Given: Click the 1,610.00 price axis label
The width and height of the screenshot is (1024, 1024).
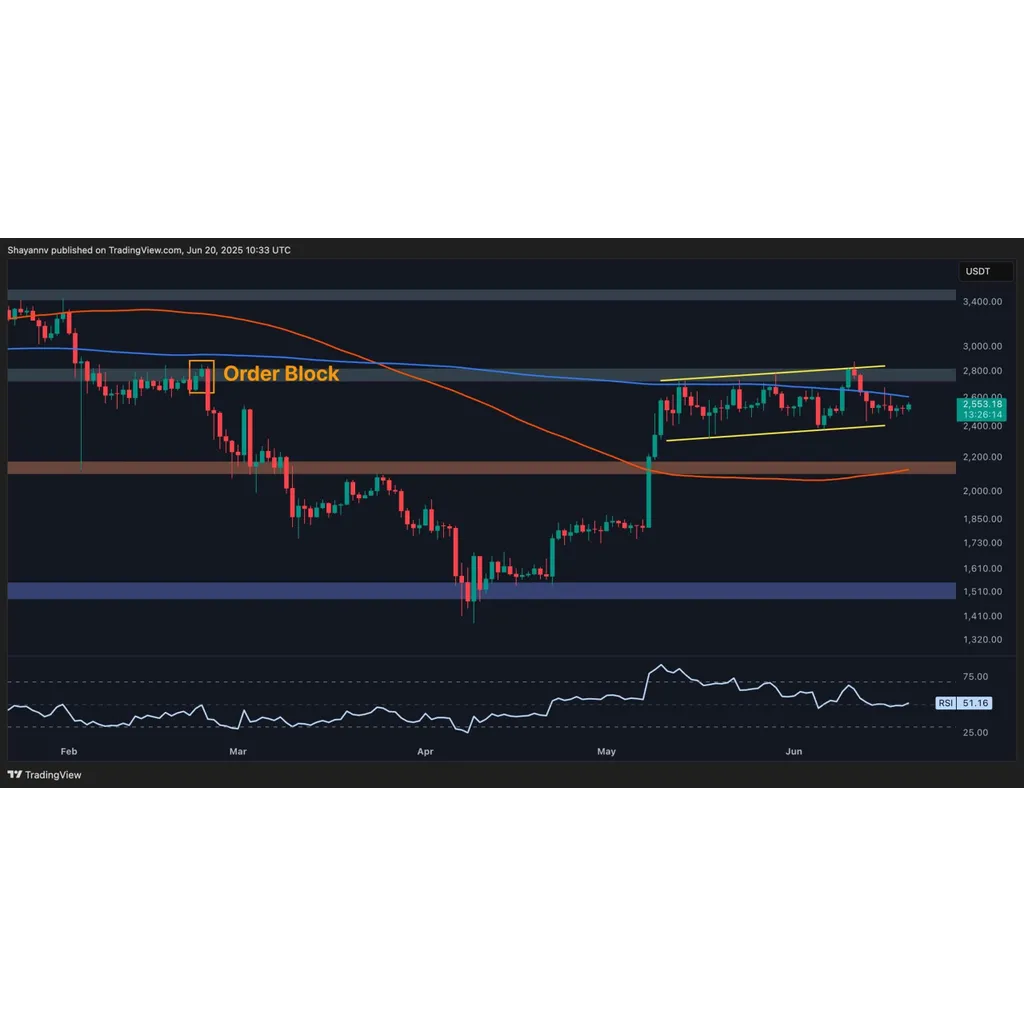Looking at the screenshot, I should click(982, 568).
